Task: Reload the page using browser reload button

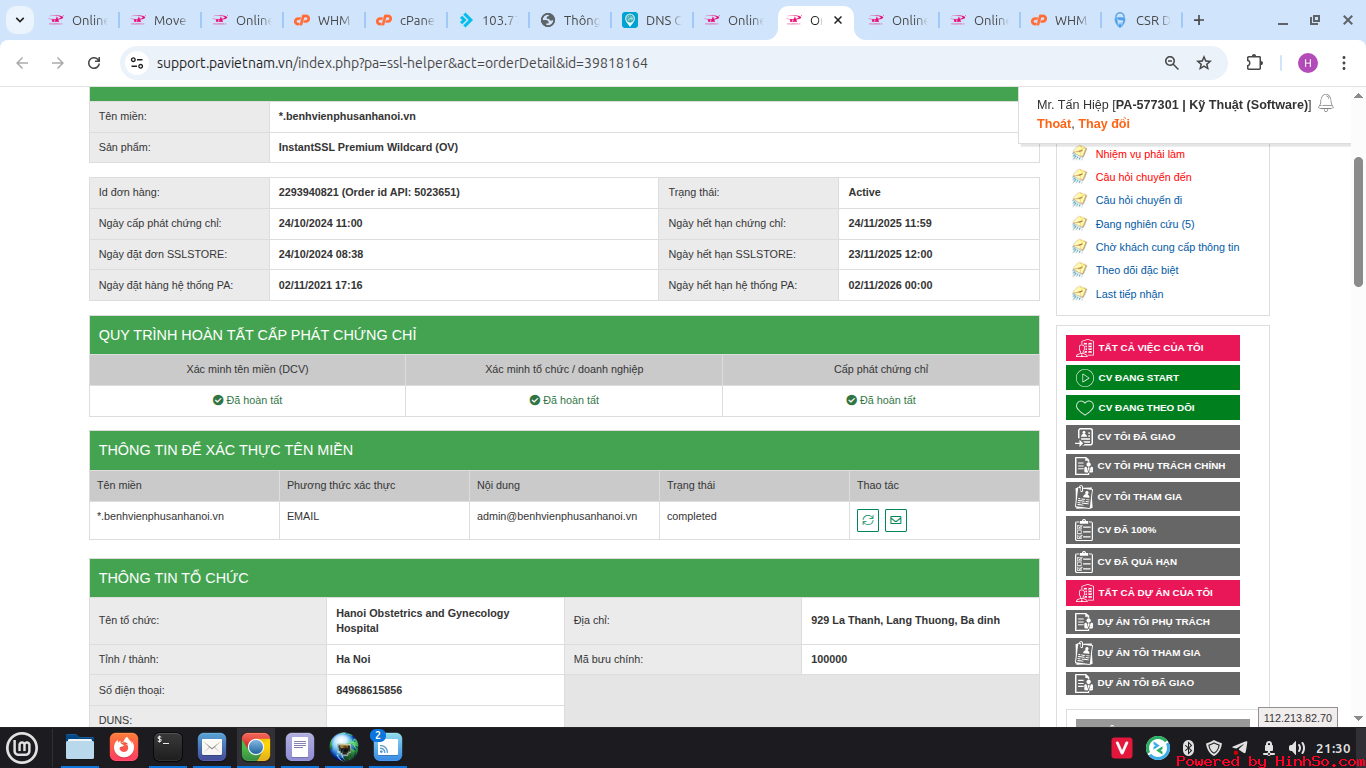Action: pyautogui.click(x=94, y=63)
